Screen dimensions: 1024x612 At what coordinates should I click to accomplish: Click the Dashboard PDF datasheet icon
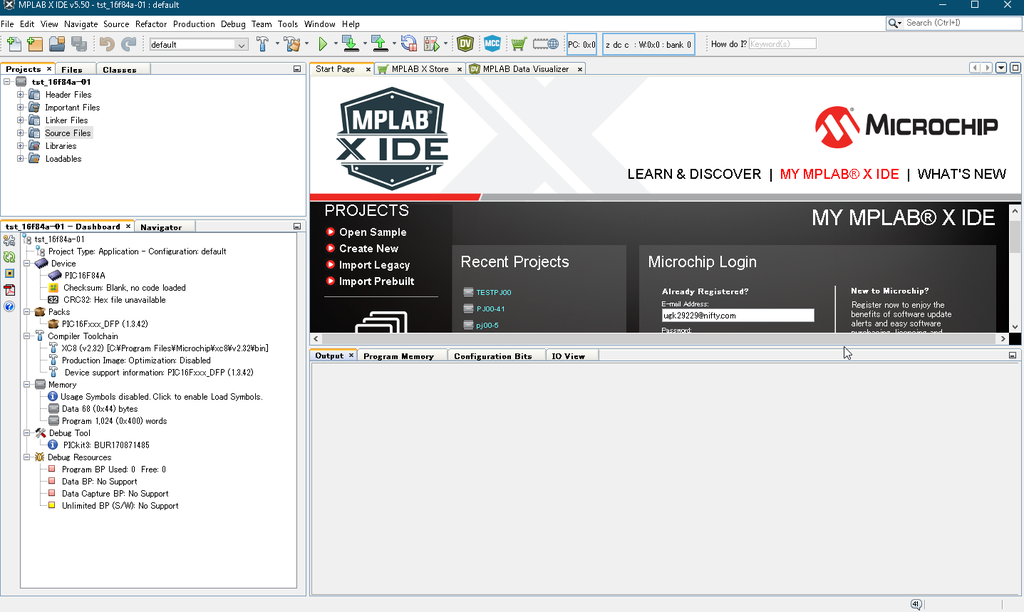coord(9,290)
